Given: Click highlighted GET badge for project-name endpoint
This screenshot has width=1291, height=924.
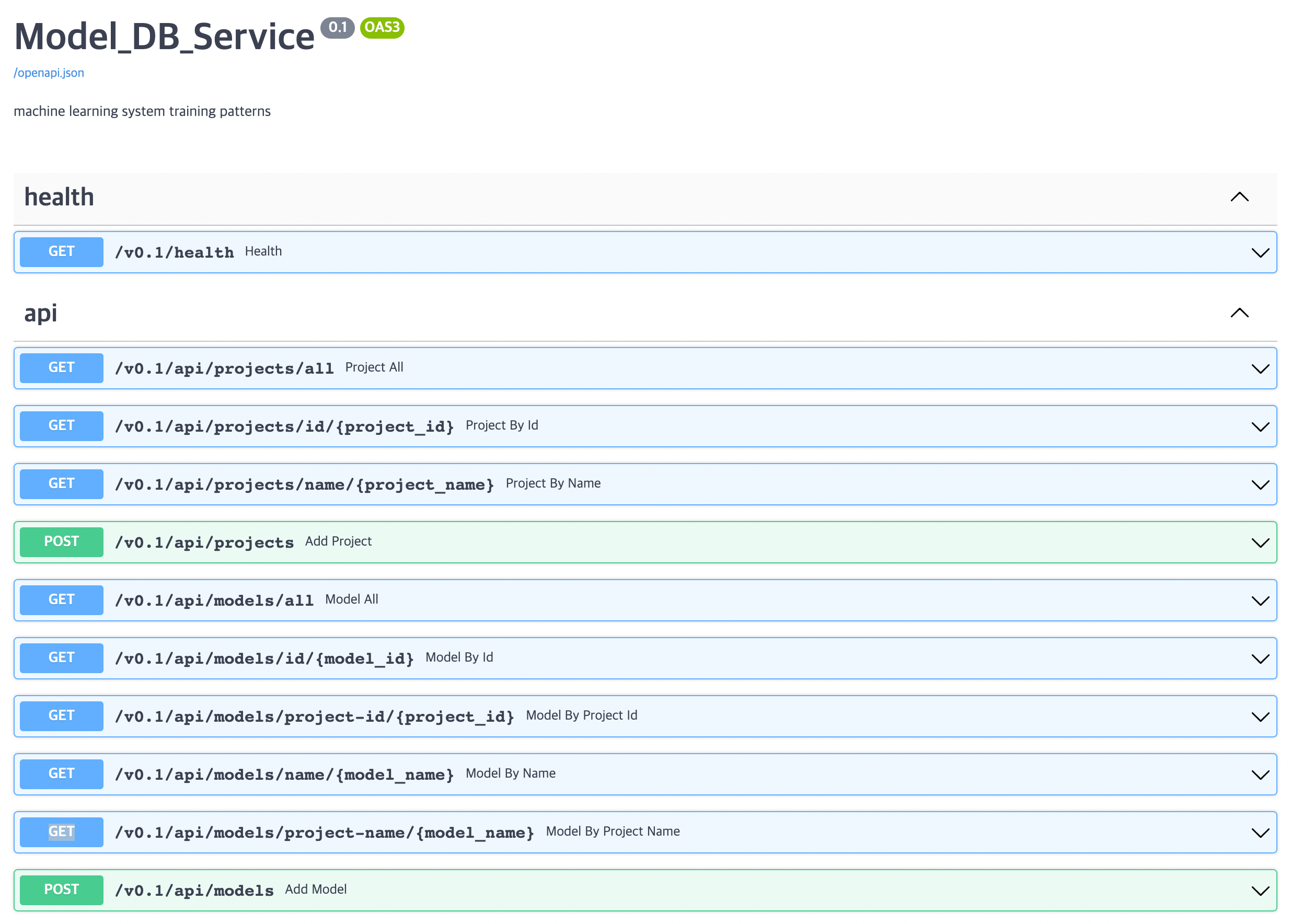Looking at the screenshot, I should click(62, 832).
